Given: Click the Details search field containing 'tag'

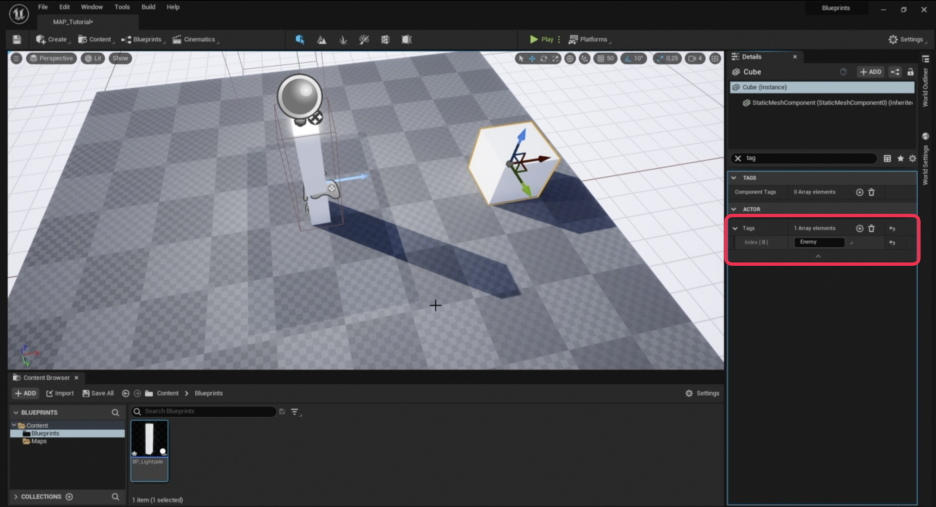Looking at the screenshot, I should pos(811,158).
